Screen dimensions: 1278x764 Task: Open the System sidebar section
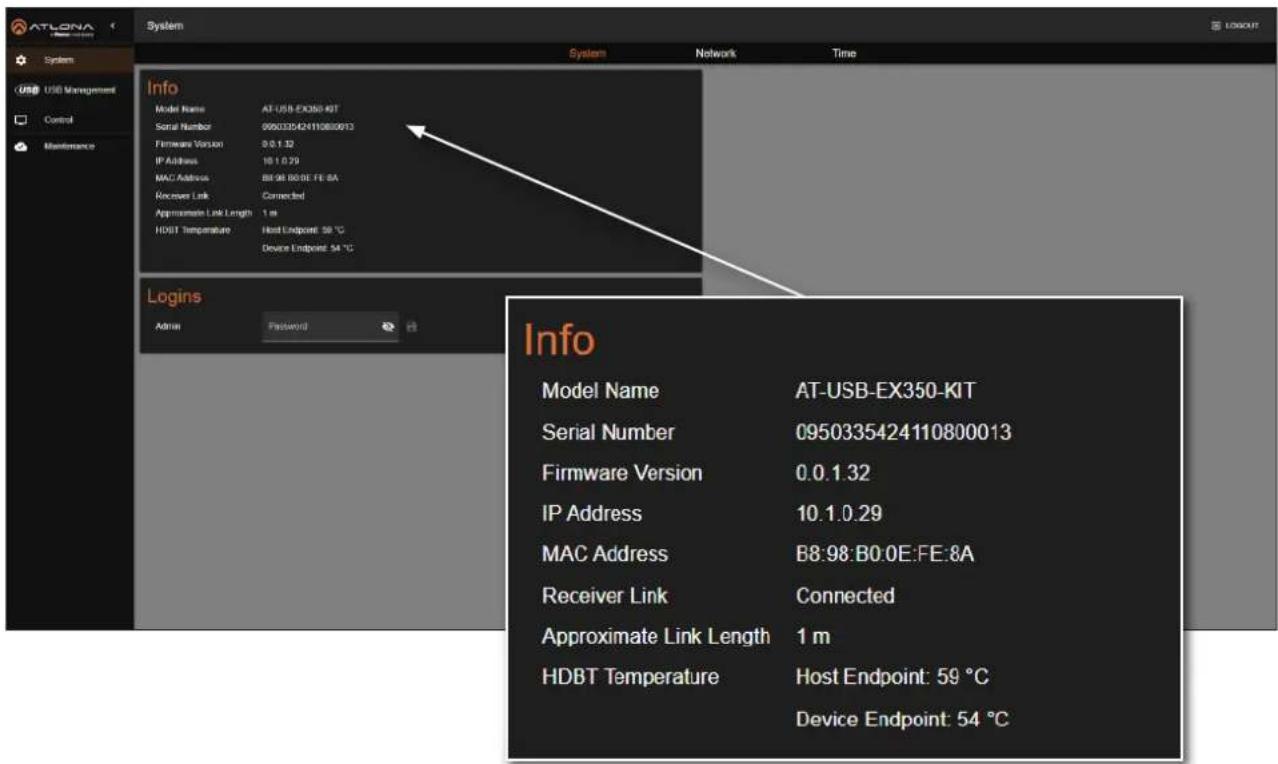pos(69,61)
